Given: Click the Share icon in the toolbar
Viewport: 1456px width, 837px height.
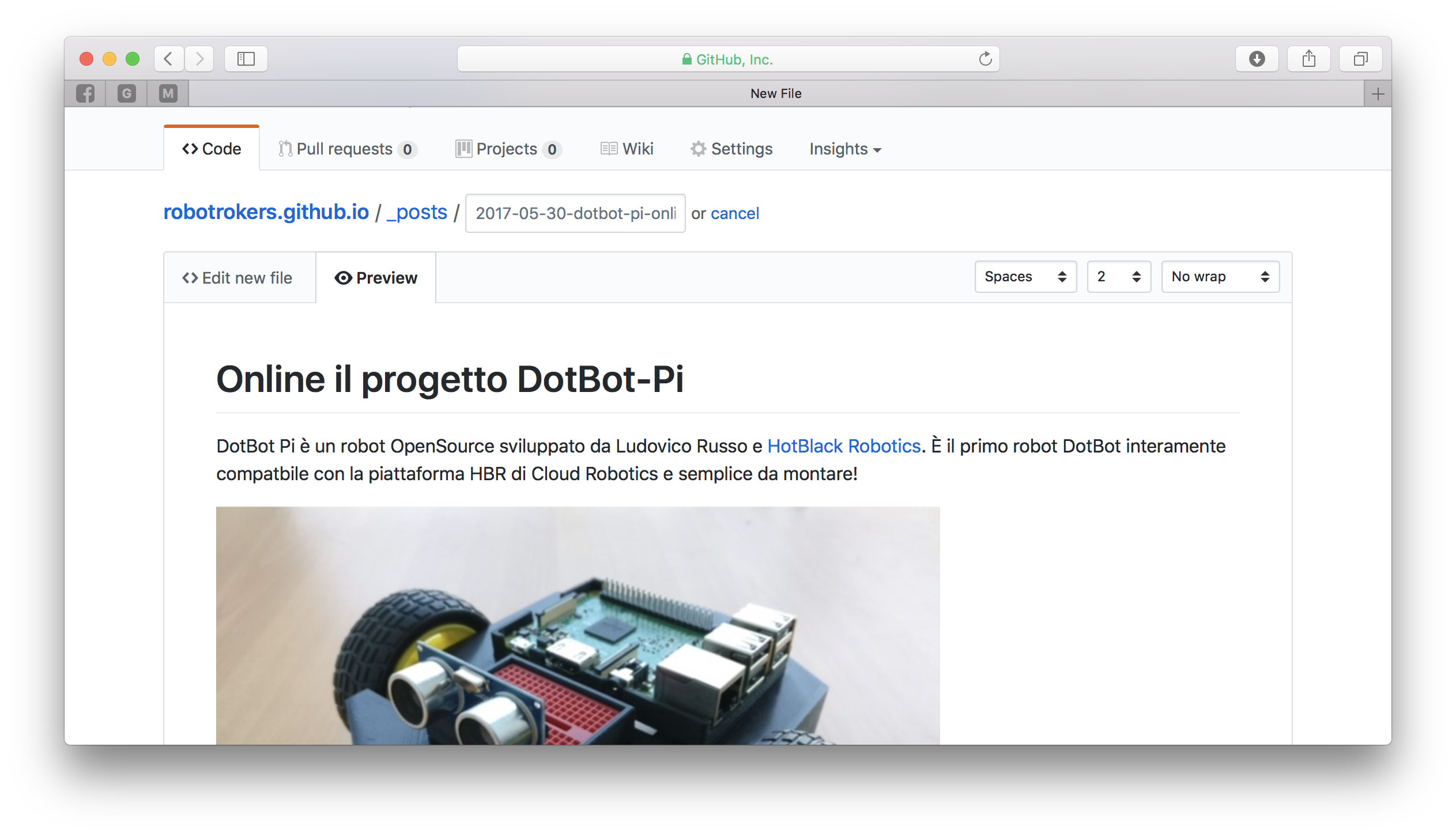Looking at the screenshot, I should tap(1308, 59).
